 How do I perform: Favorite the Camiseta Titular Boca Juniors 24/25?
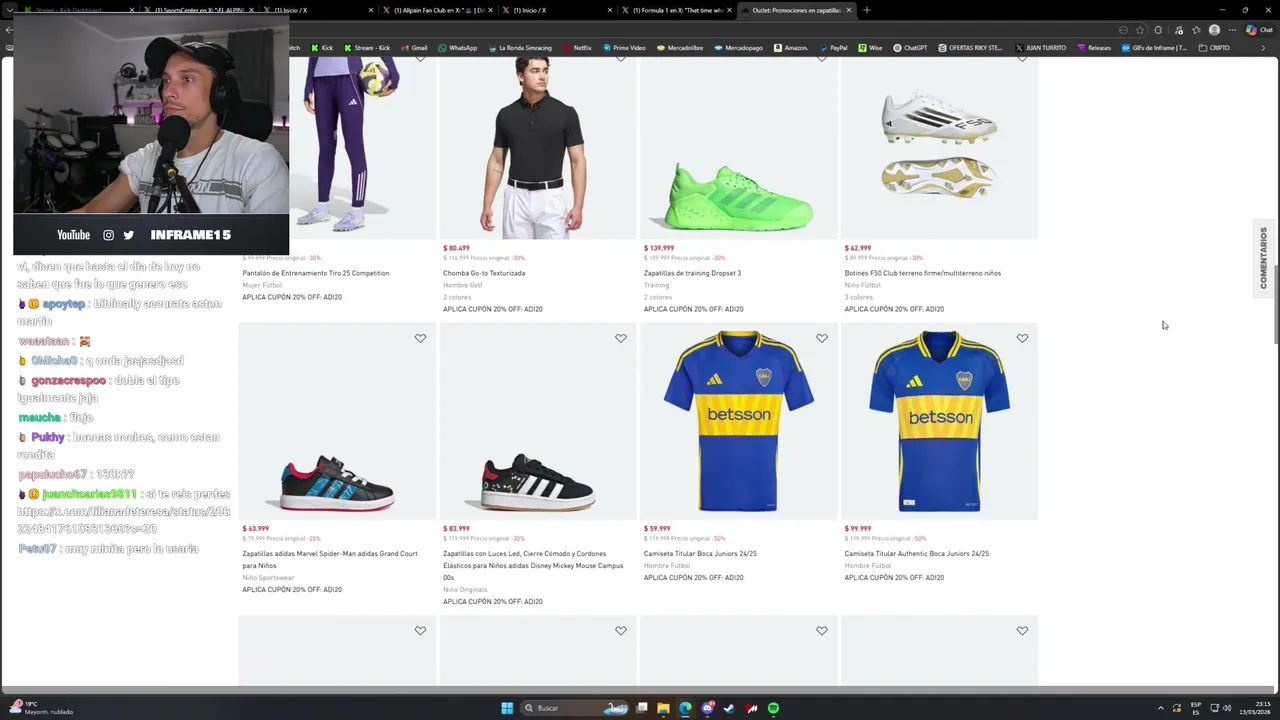pyautogui.click(x=822, y=338)
